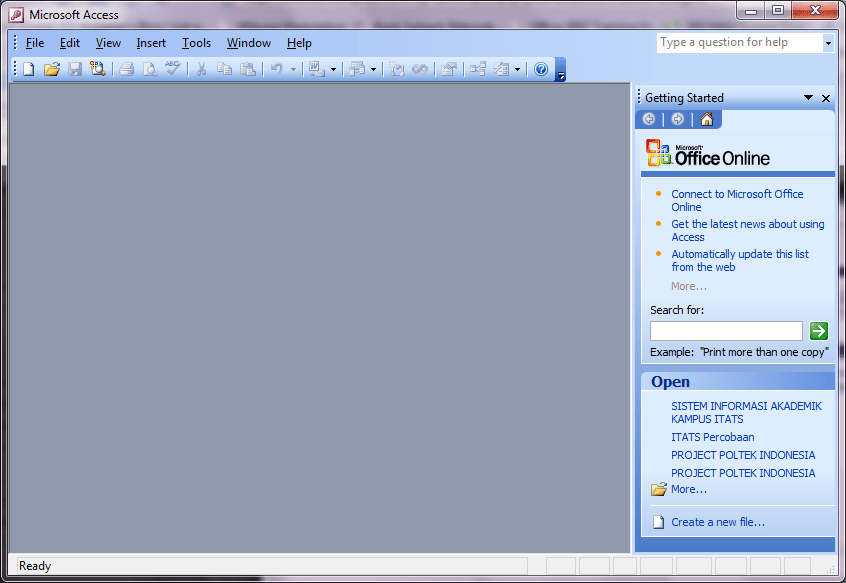Screen dimensions: 846x583
Task: Click the Copy toolbar icon
Action: coord(224,69)
